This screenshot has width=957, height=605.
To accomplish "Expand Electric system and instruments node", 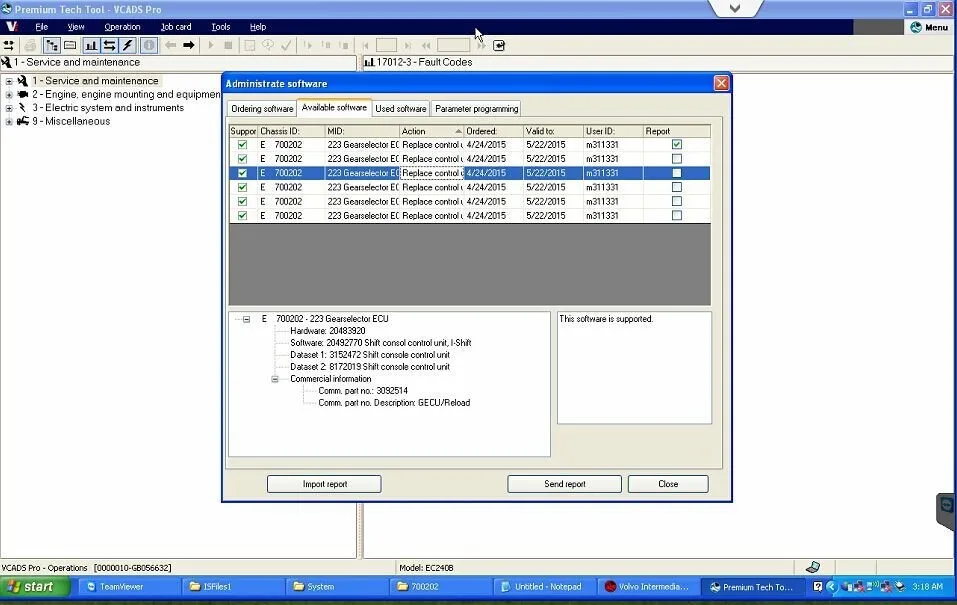I will pyautogui.click(x=9, y=108).
